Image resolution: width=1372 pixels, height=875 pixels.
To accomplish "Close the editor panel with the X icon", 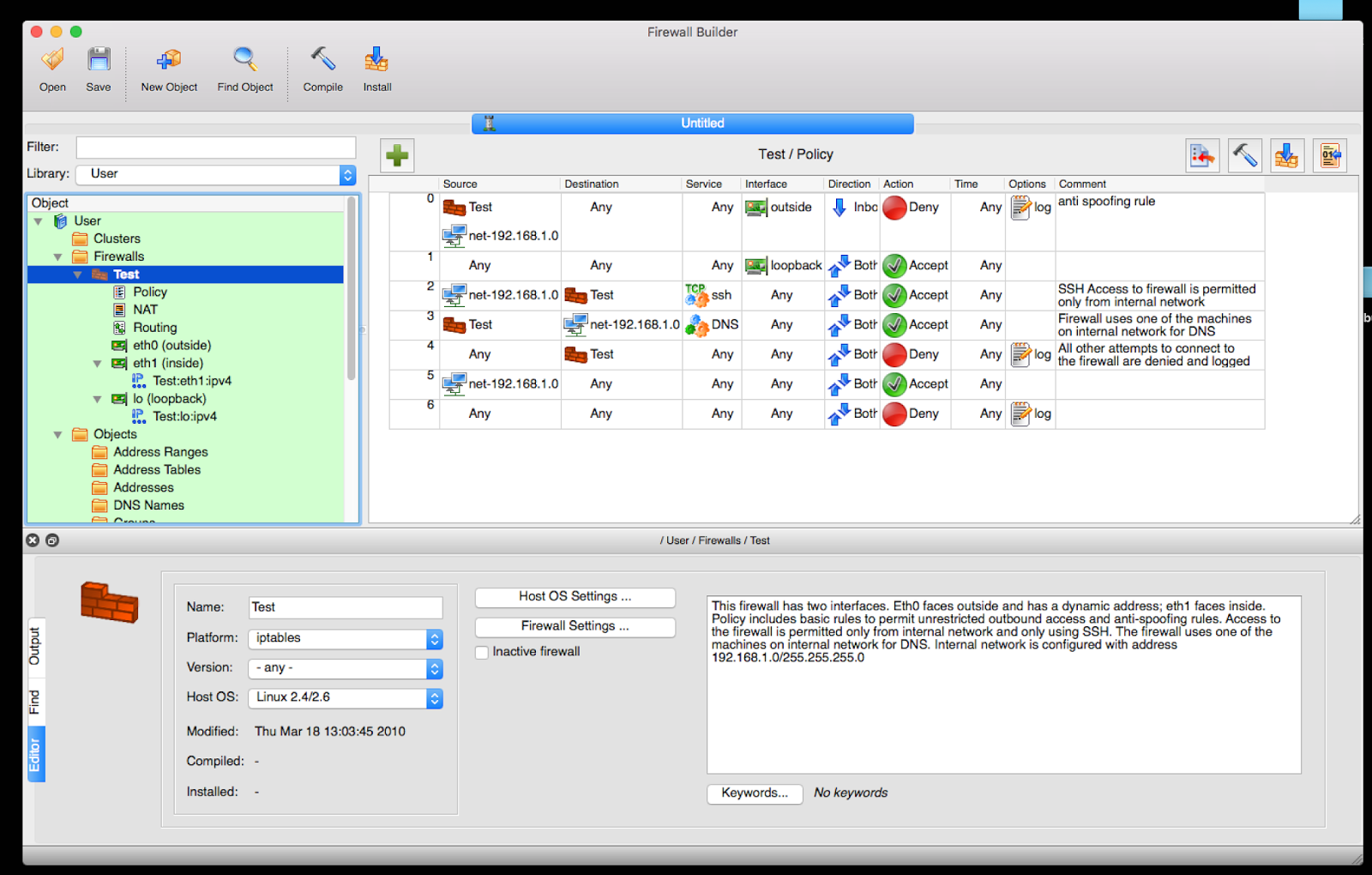I will coord(33,540).
